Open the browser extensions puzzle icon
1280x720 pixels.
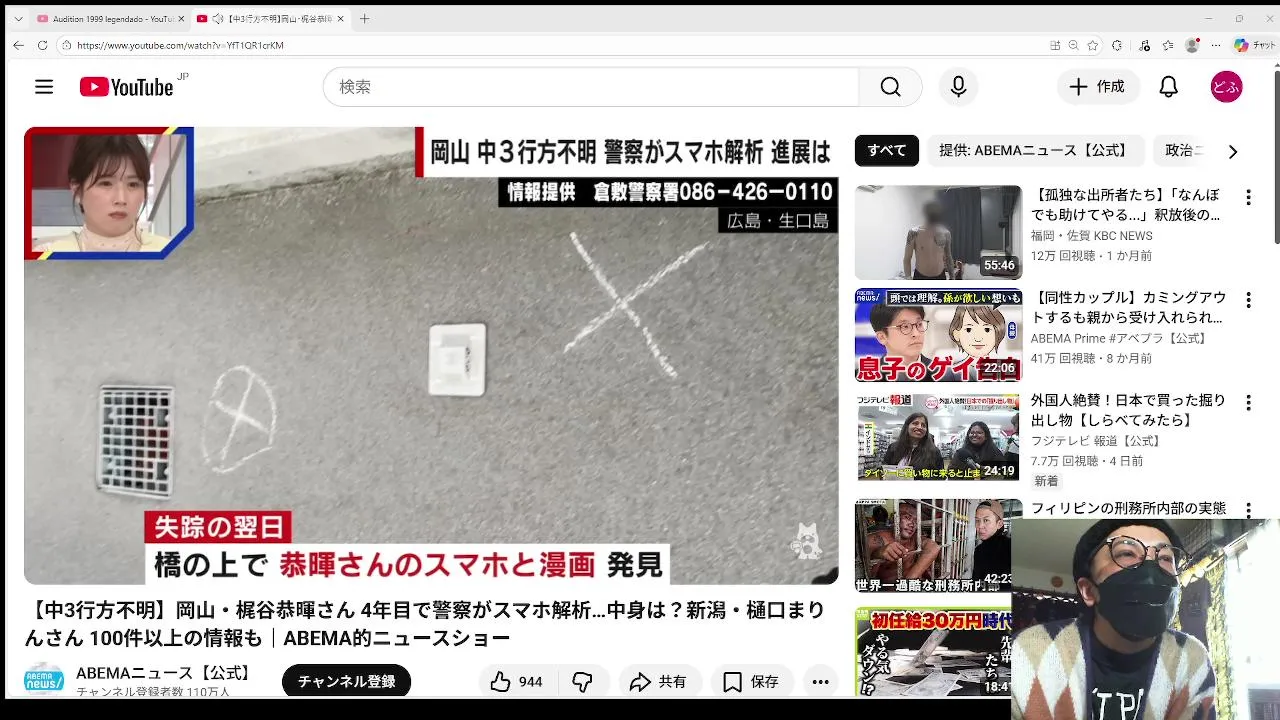[x=1117, y=45]
